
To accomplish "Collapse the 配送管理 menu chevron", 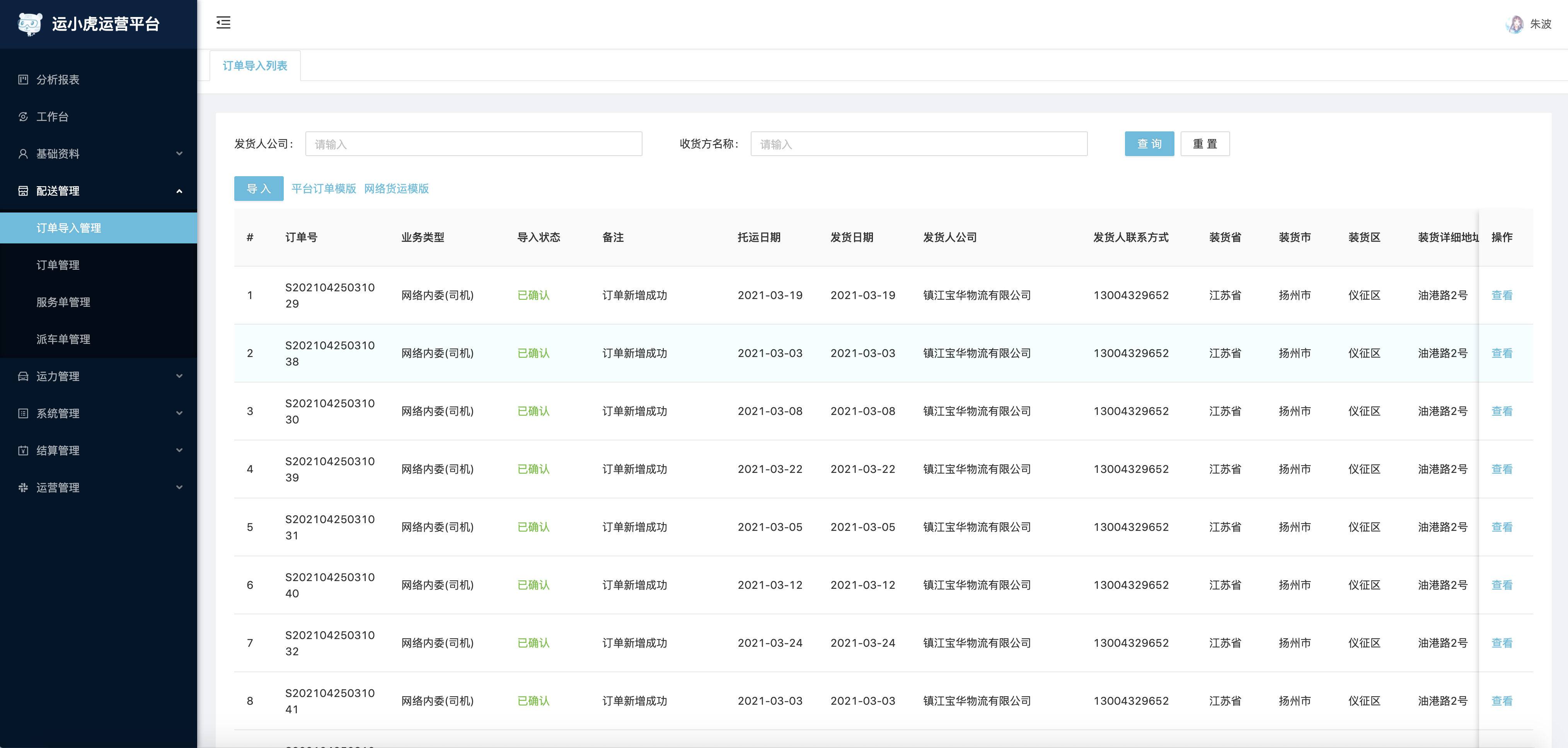I will coord(179,191).
